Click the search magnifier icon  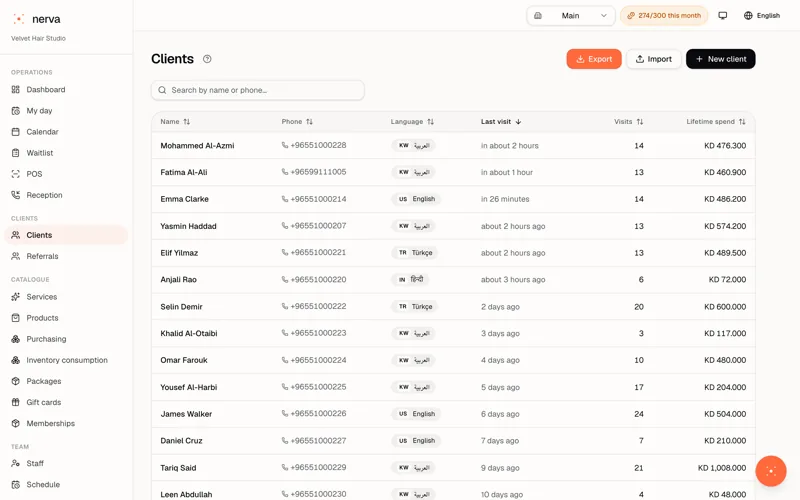pos(162,90)
